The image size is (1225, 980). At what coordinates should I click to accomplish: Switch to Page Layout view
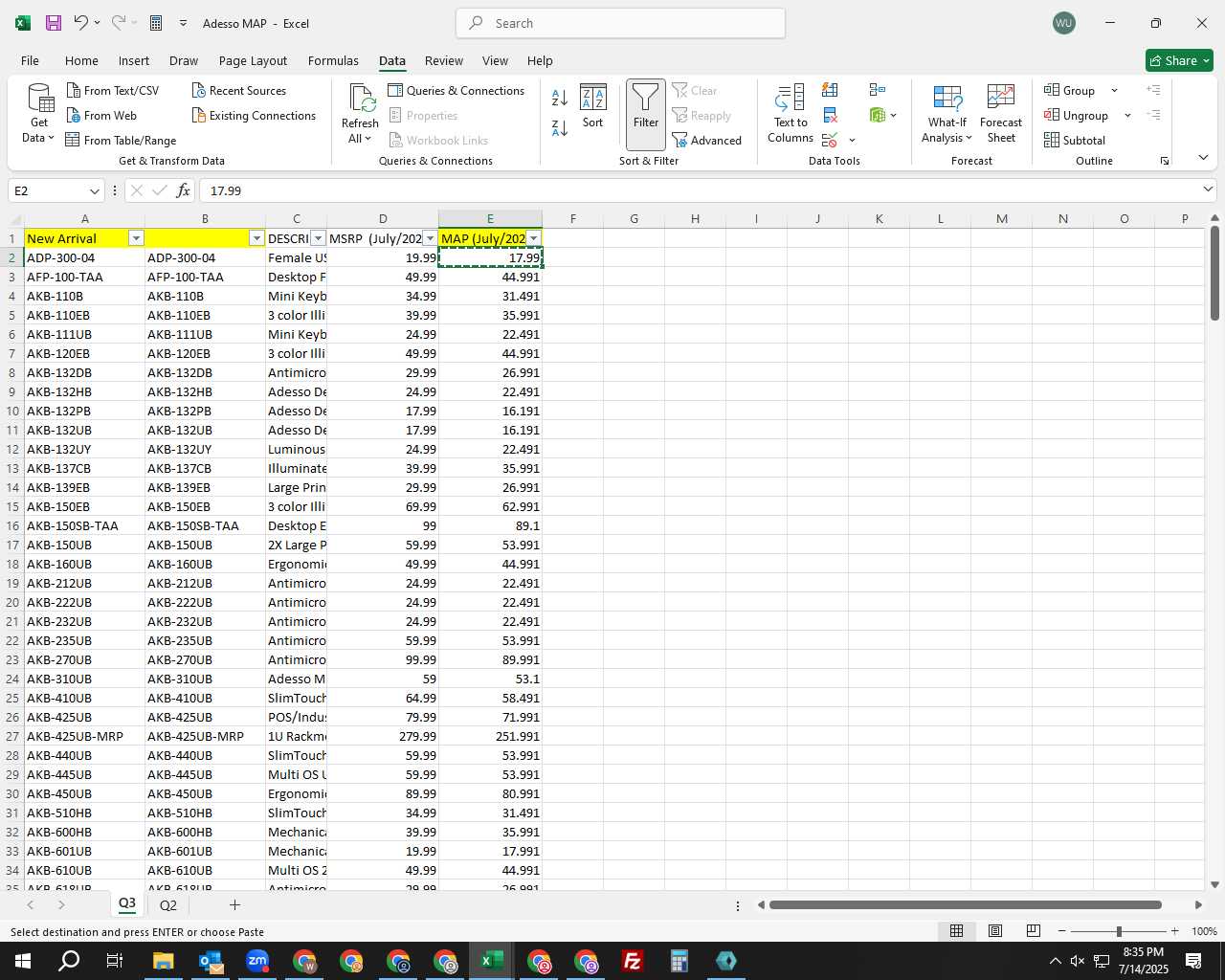(994, 931)
